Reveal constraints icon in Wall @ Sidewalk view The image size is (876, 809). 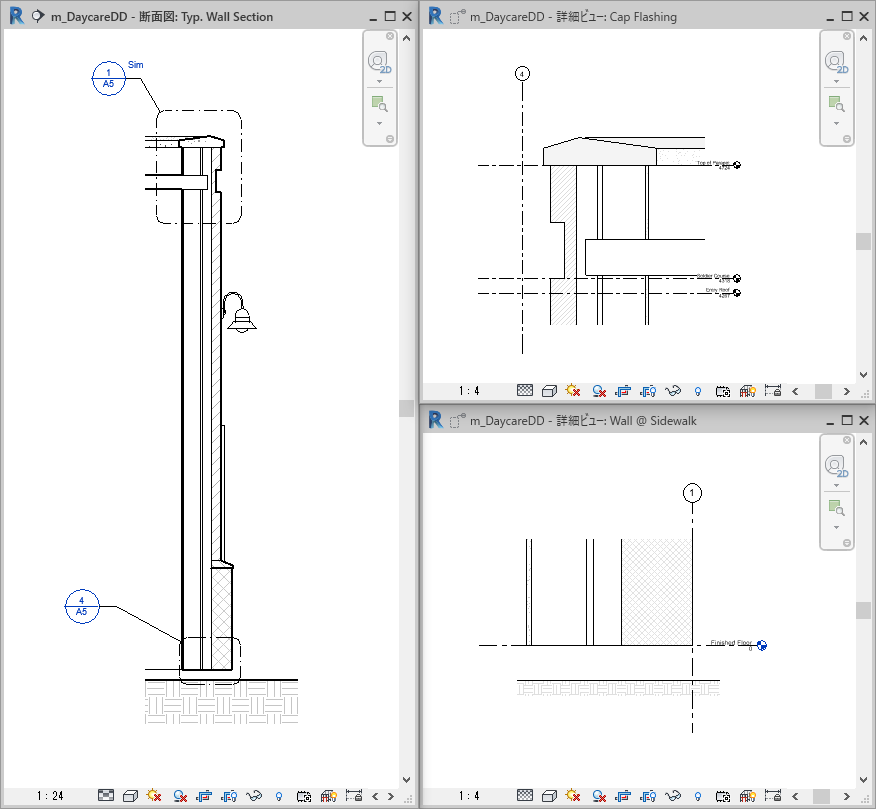(x=773, y=795)
